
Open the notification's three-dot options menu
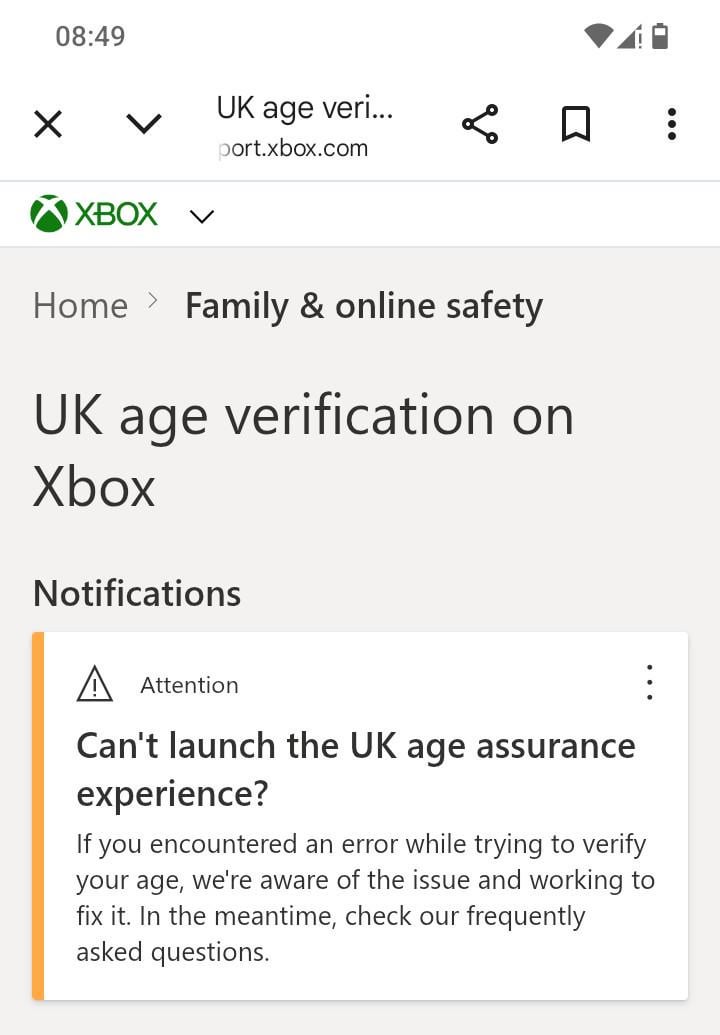click(x=650, y=682)
